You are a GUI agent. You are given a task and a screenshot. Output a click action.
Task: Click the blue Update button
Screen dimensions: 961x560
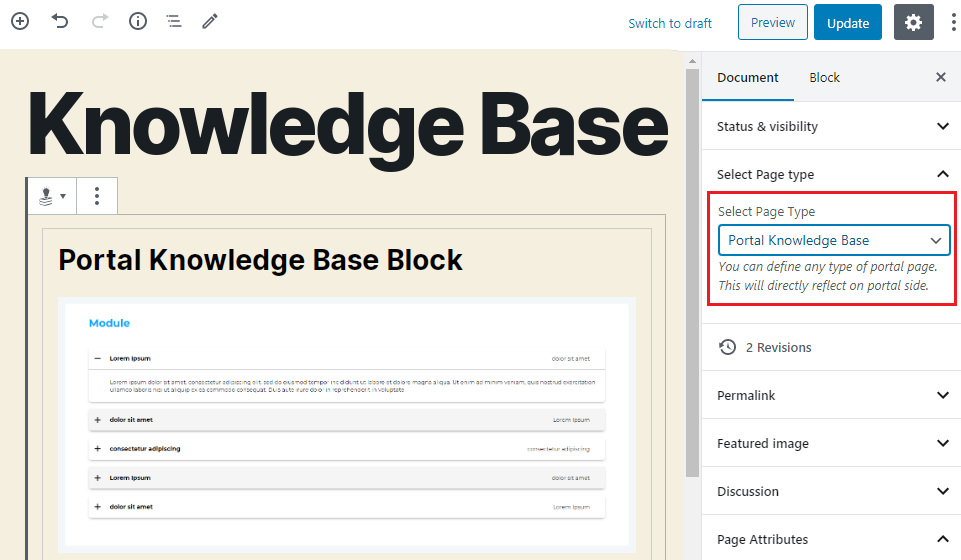coord(847,23)
